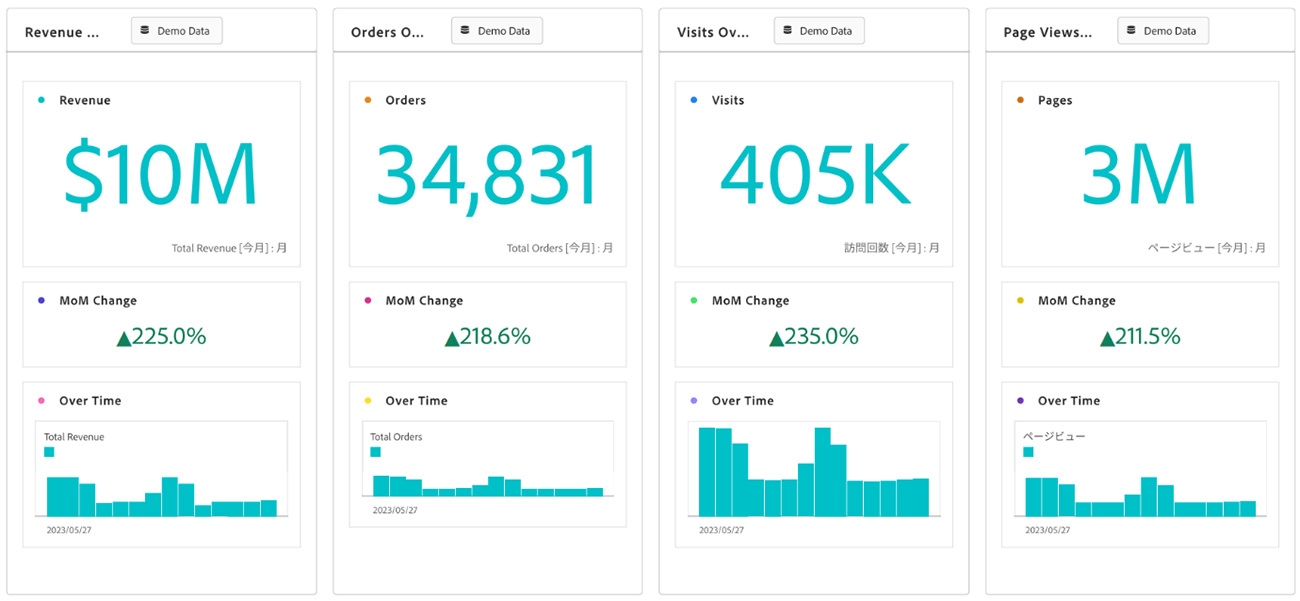Click the green dot beside MoM Change in the Visits panel
1300x601 pixels.
point(694,300)
